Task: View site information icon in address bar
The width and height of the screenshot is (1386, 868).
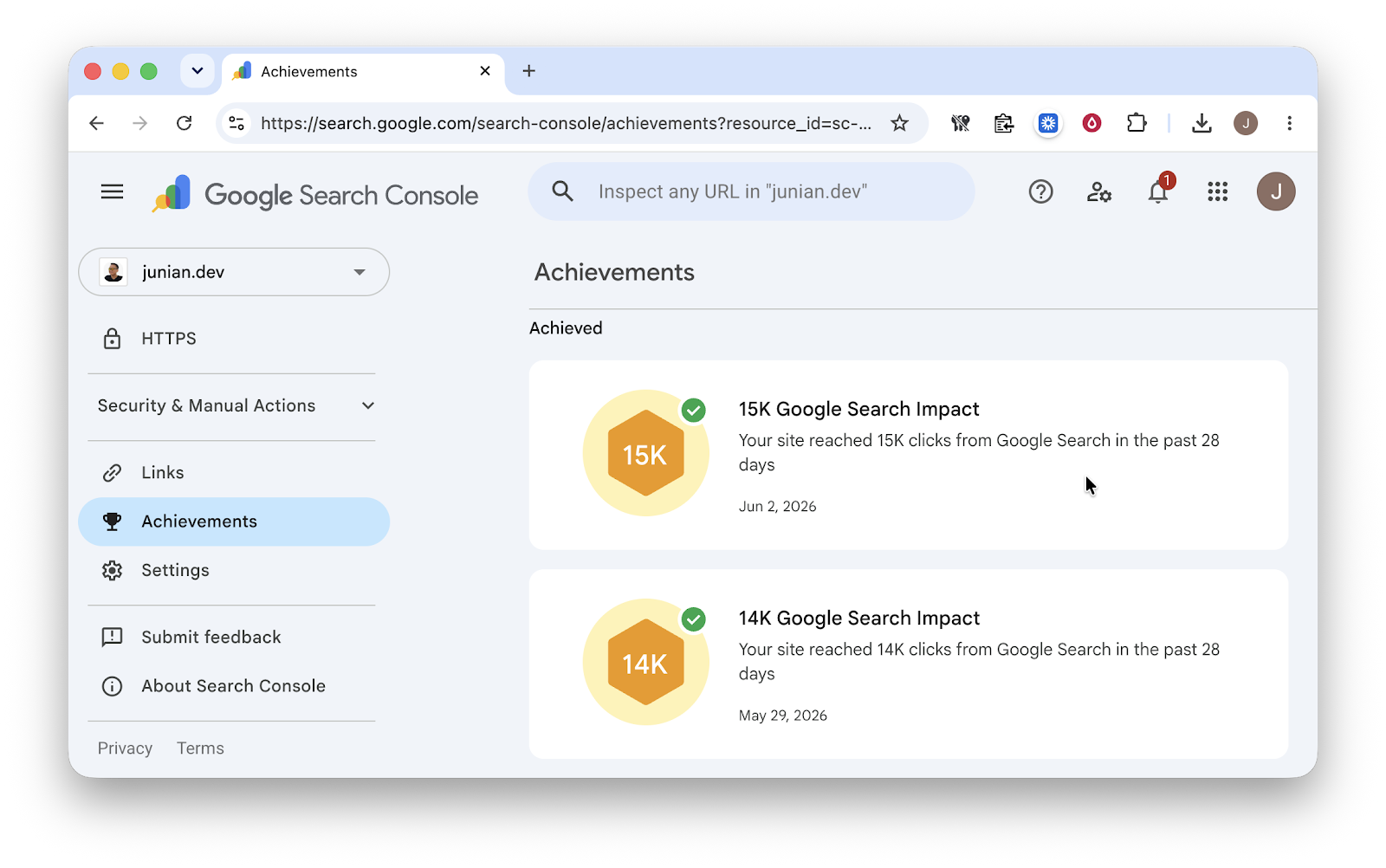Action: 236,123
